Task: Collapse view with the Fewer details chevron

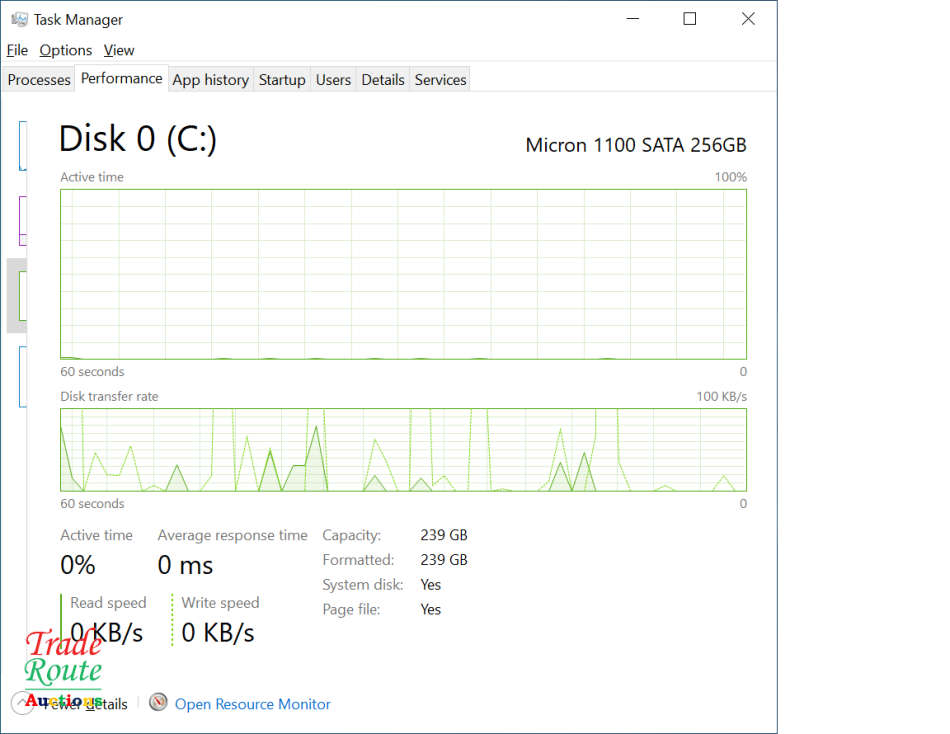Action: [x=22, y=703]
